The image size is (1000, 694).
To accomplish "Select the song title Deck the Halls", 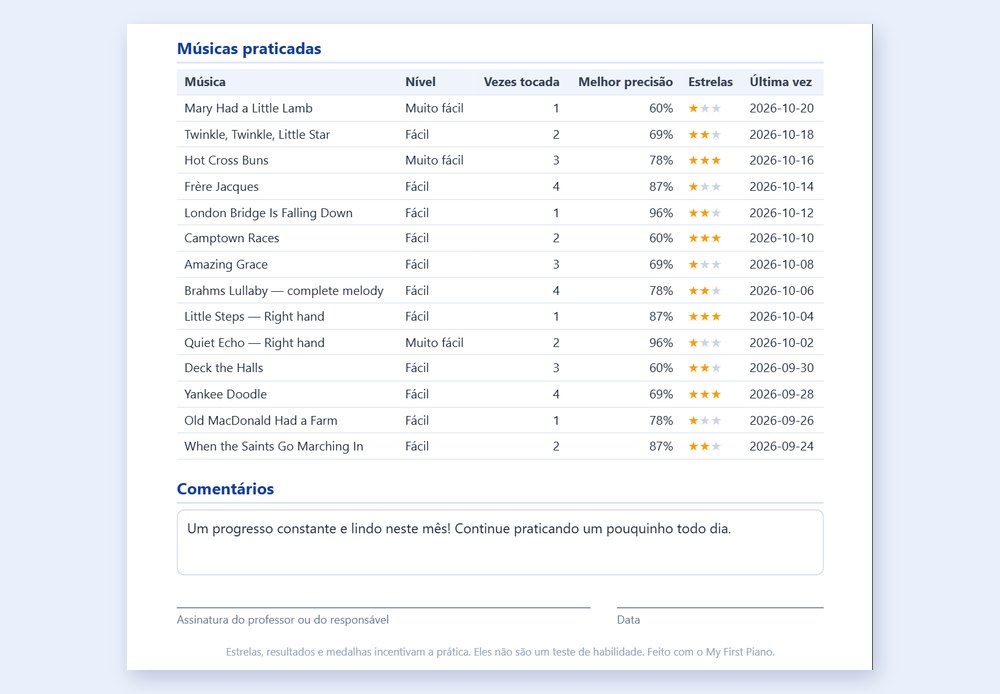I will [224, 367].
